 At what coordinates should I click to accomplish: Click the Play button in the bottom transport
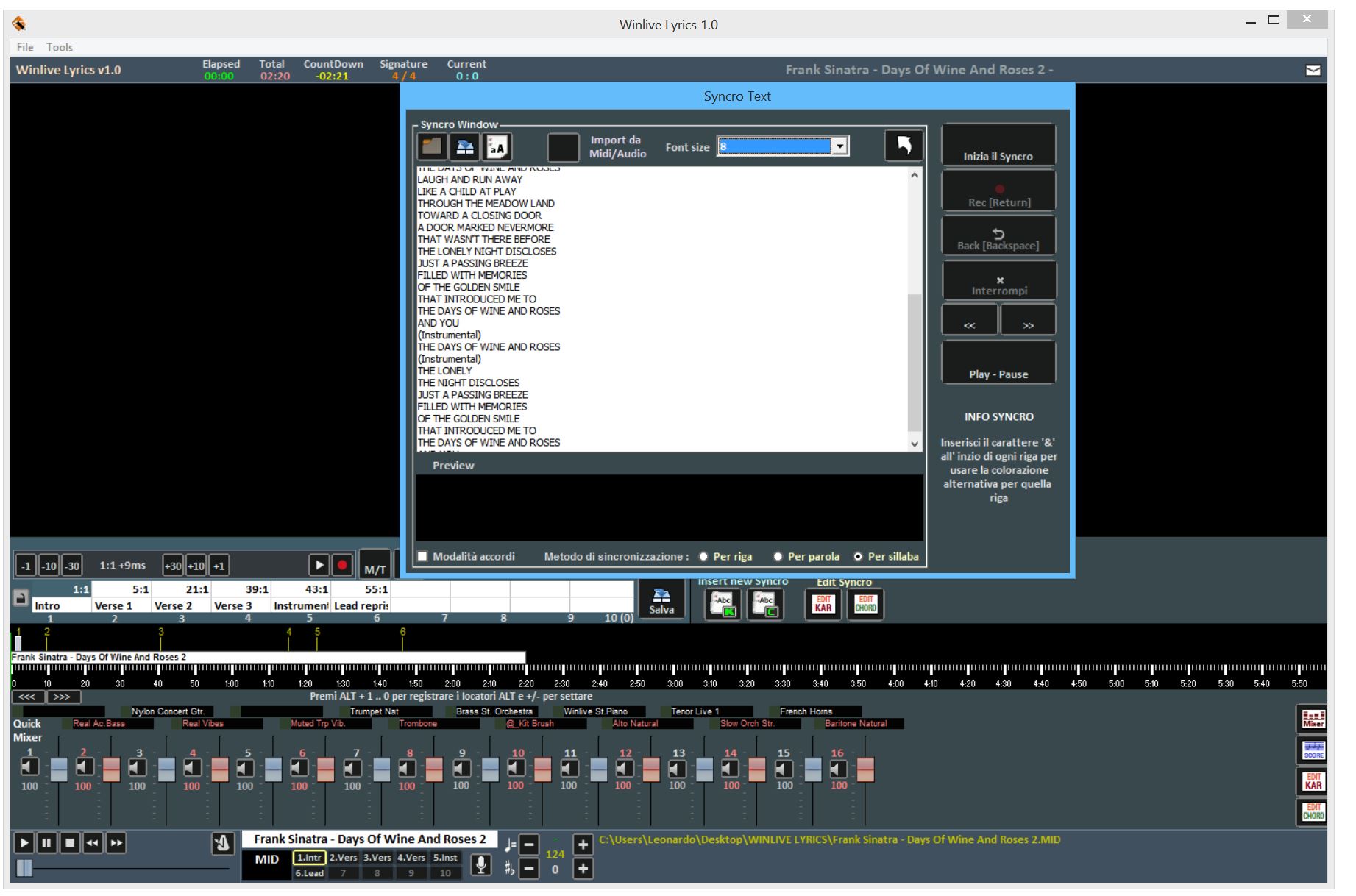24,843
